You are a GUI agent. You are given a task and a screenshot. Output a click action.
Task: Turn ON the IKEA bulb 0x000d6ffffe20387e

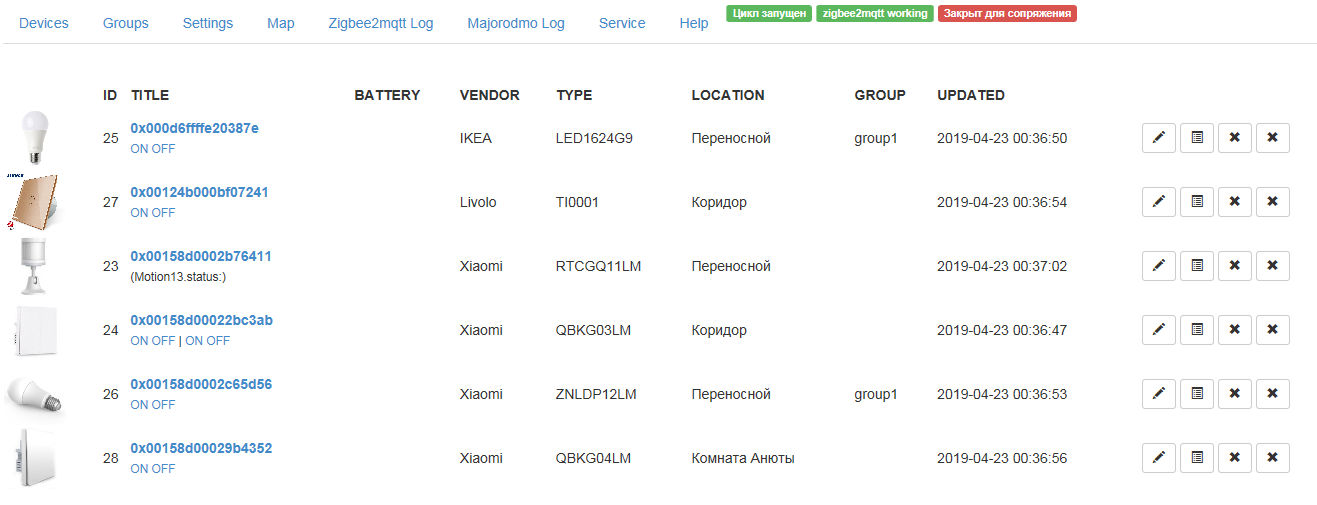[139, 149]
